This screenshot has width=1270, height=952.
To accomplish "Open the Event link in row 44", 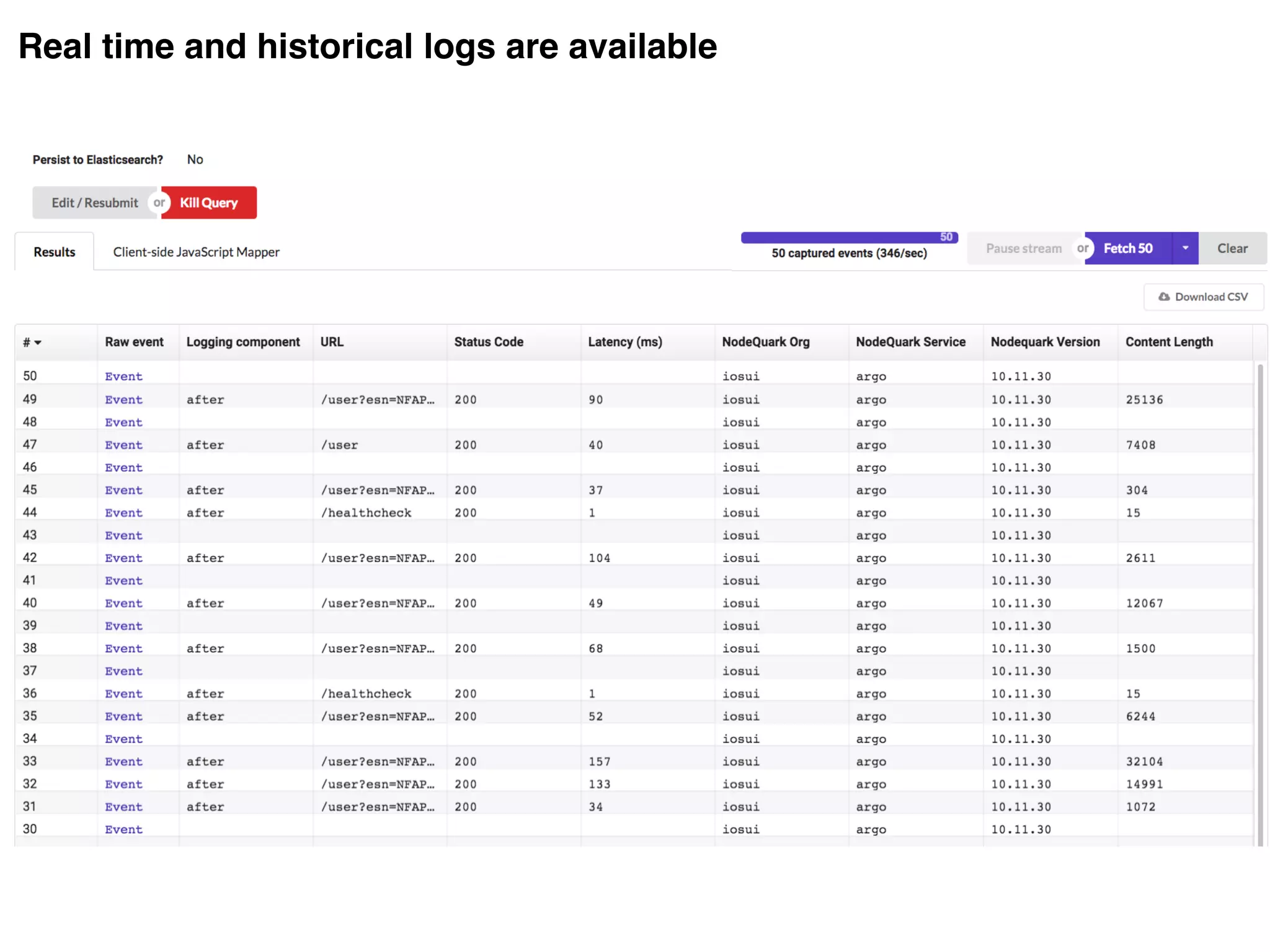I will 123,513.
